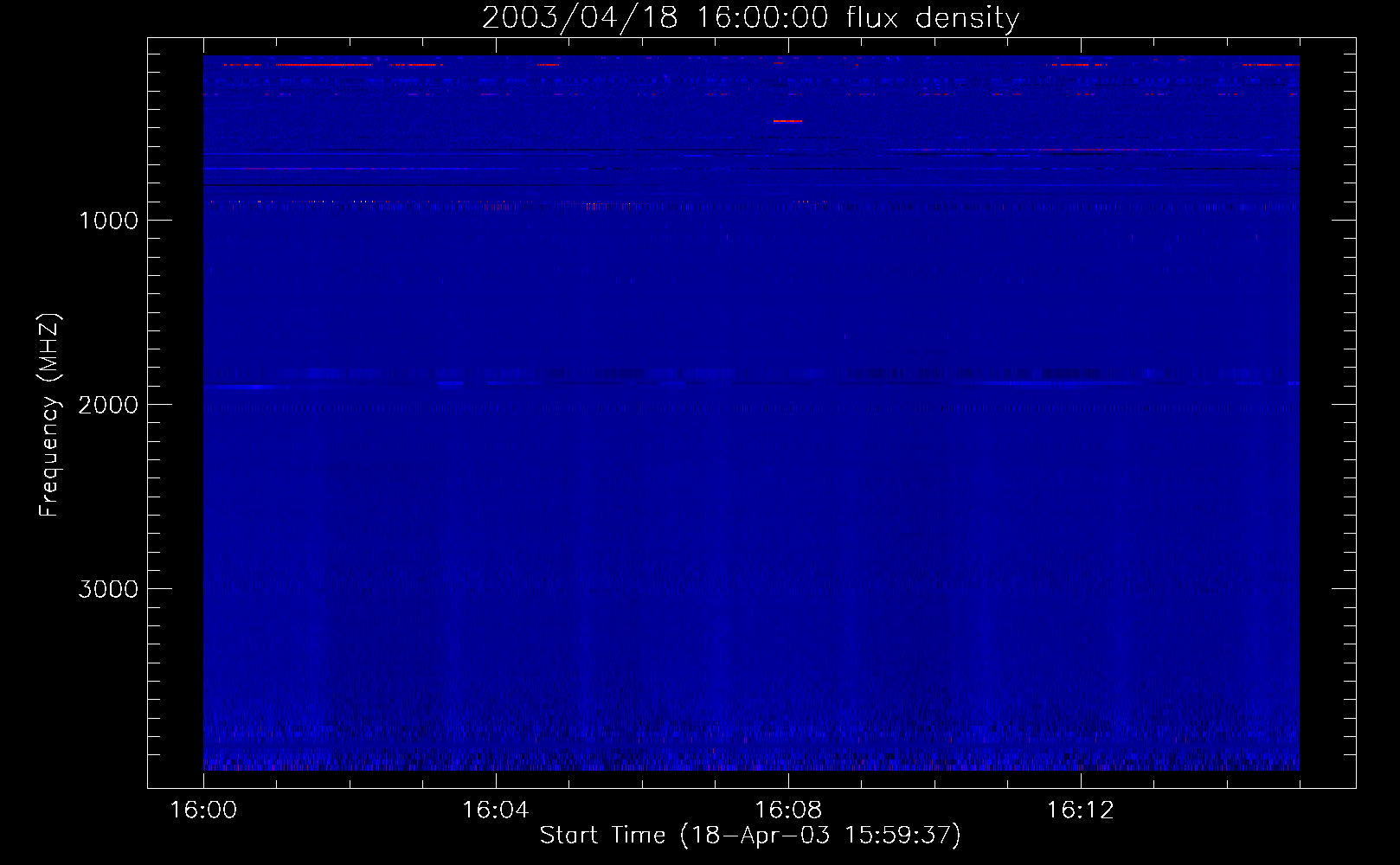Click the 16:08 time tick label
The height and width of the screenshot is (865, 1400).
pos(788,810)
